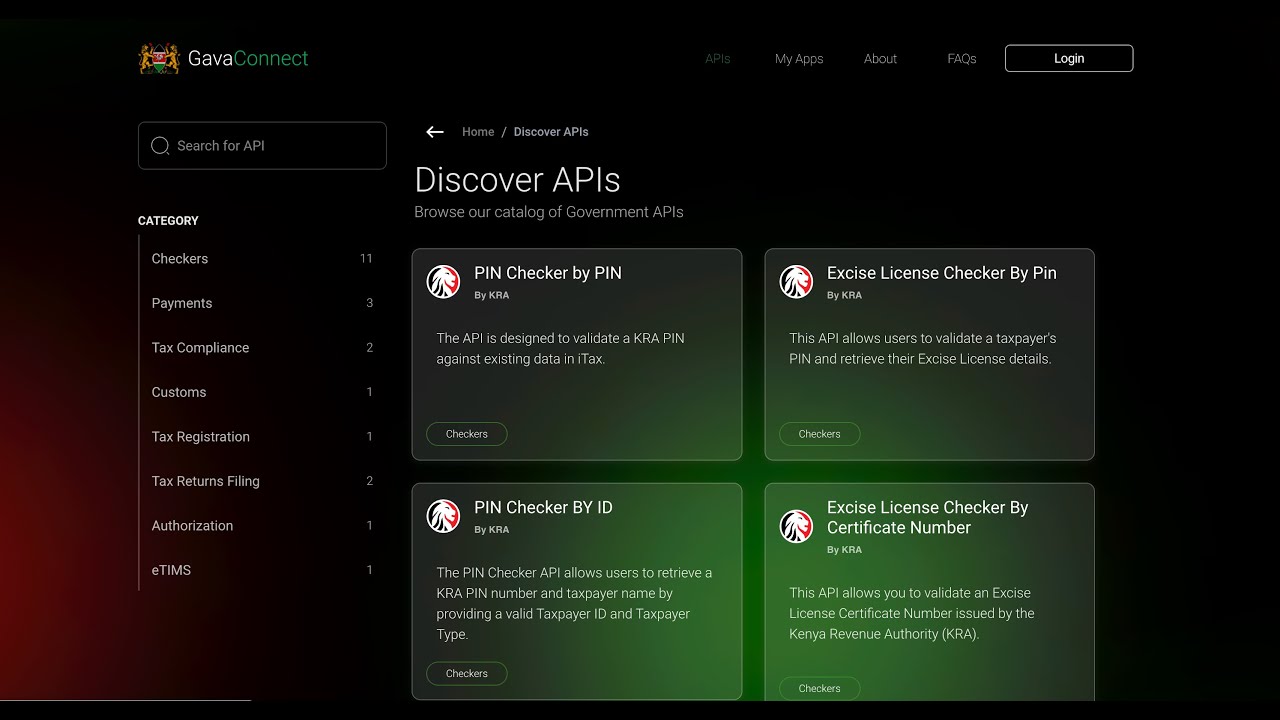Filter by eTIMS category
This screenshot has width=1280, height=720.
[262, 570]
